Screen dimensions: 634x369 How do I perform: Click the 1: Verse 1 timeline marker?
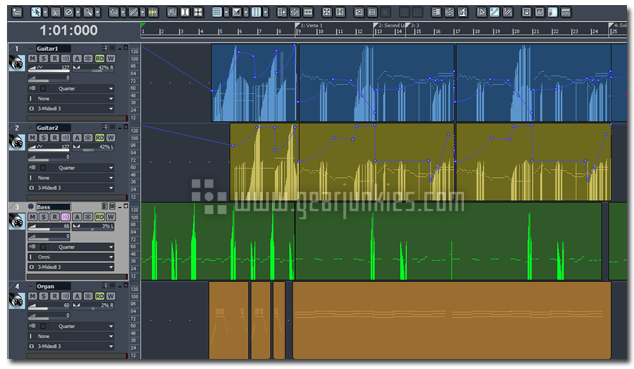click(x=309, y=25)
